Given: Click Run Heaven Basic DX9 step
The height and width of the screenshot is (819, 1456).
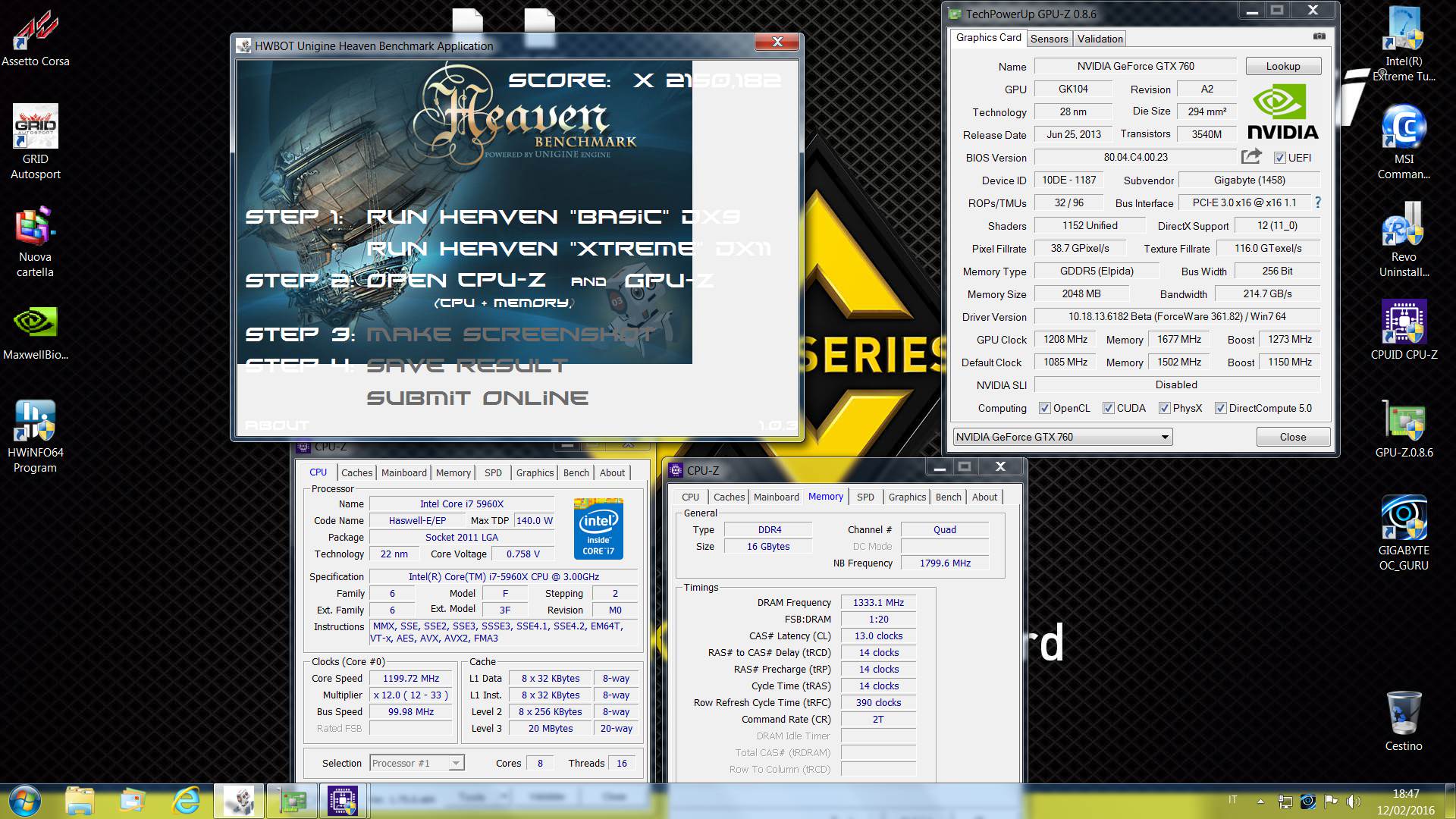Looking at the screenshot, I should point(553,217).
